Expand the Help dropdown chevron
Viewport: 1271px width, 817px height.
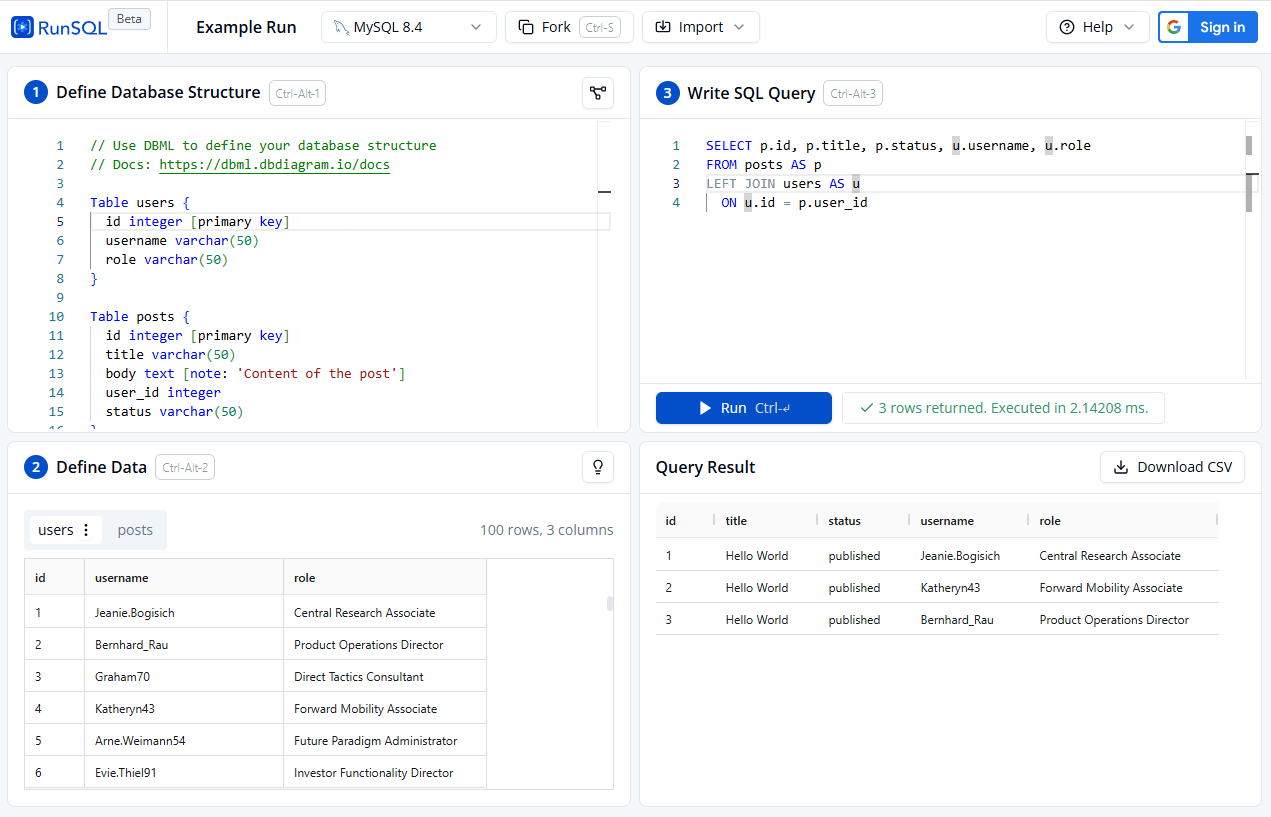pyautogui.click(x=1129, y=27)
